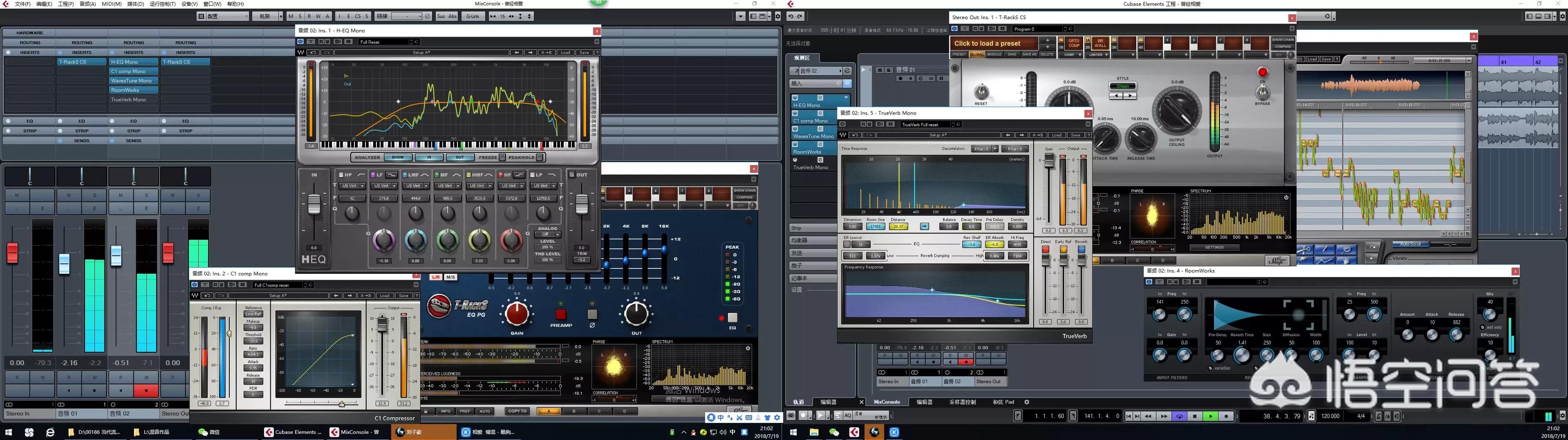Click T-RackS SHOW CHAIN button

tap(1283, 39)
